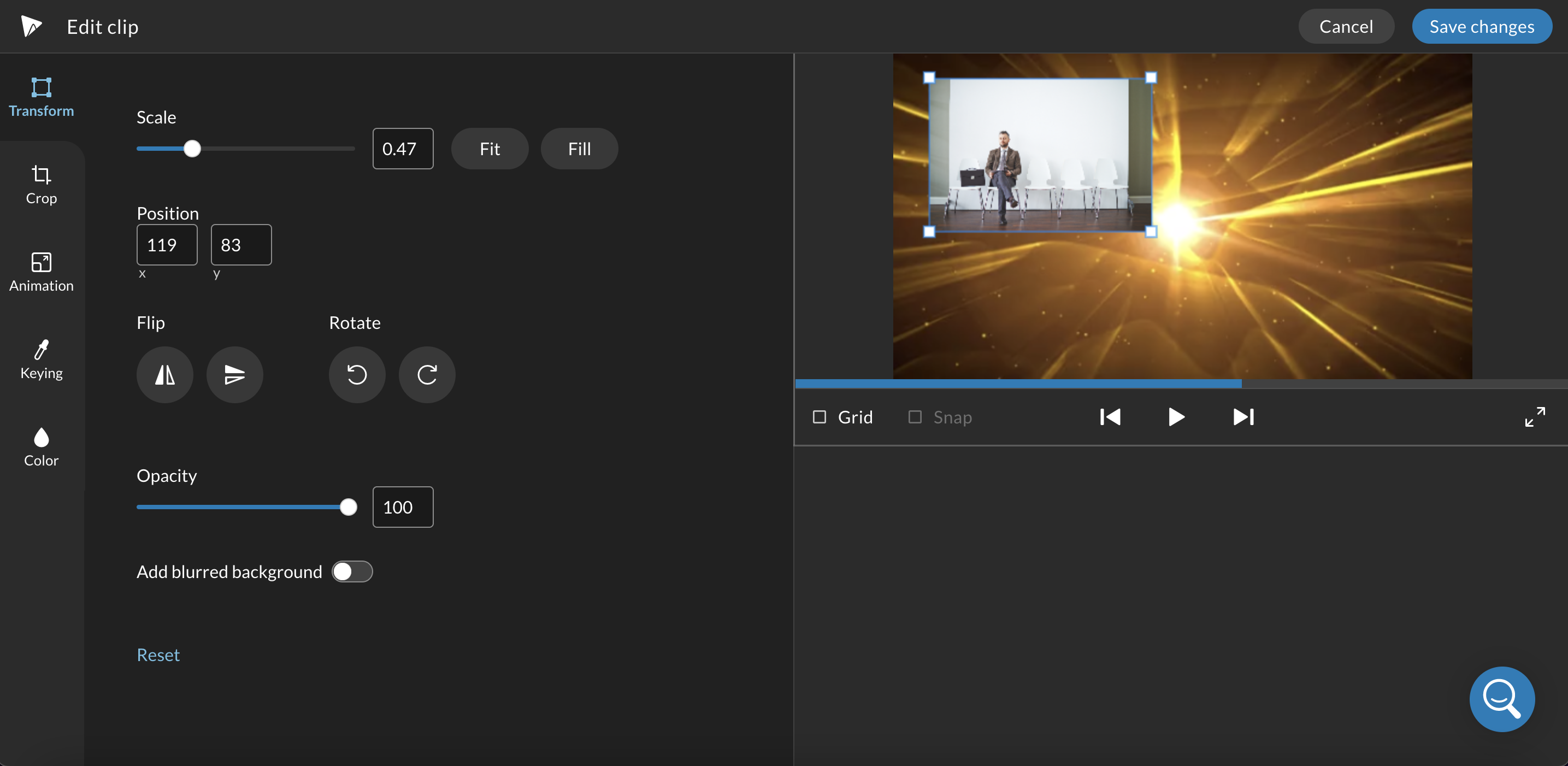Toggle Add blurred background

pyautogui.click(x=352, y=571)
